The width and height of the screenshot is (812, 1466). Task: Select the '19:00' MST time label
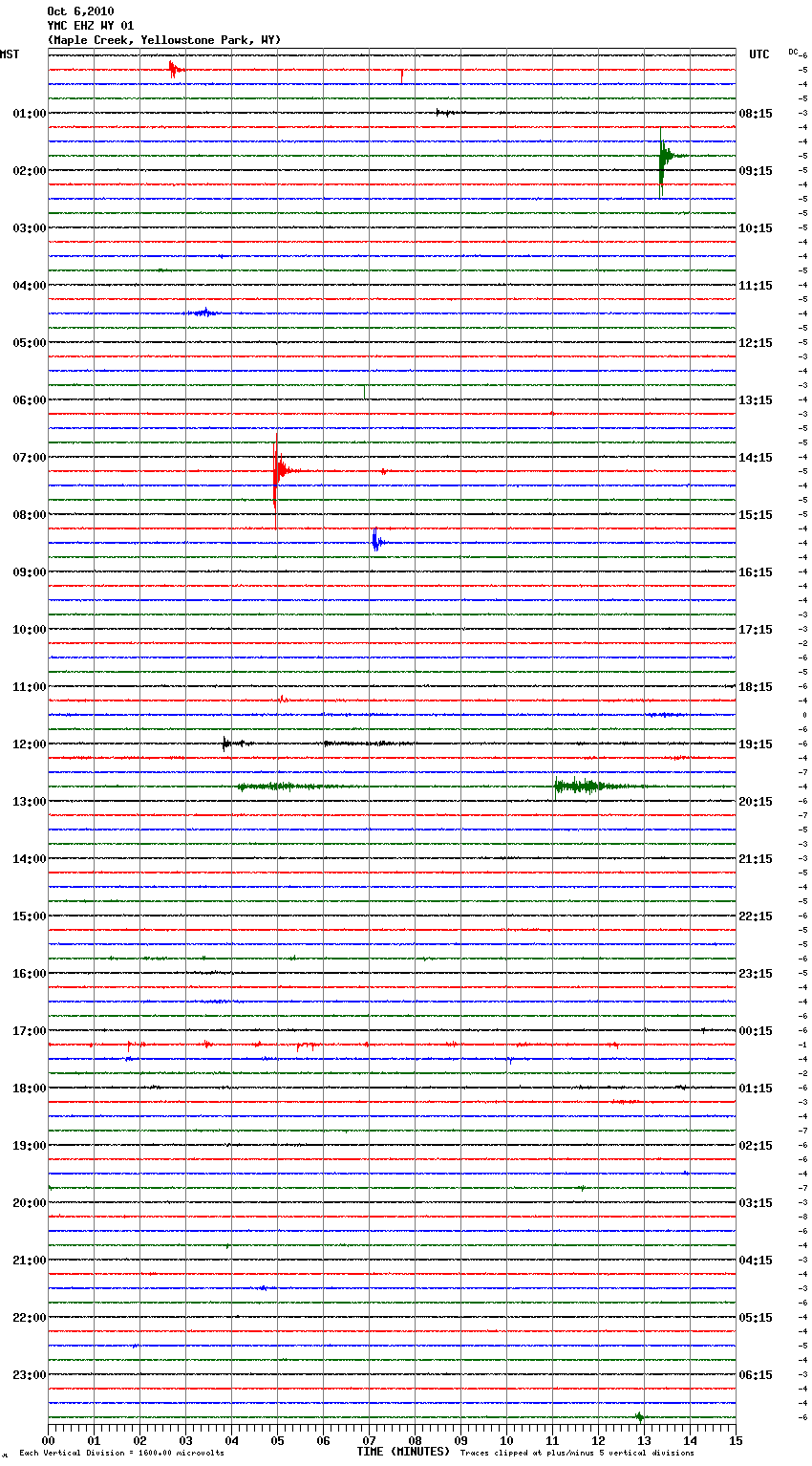(x=30, y=1145)
